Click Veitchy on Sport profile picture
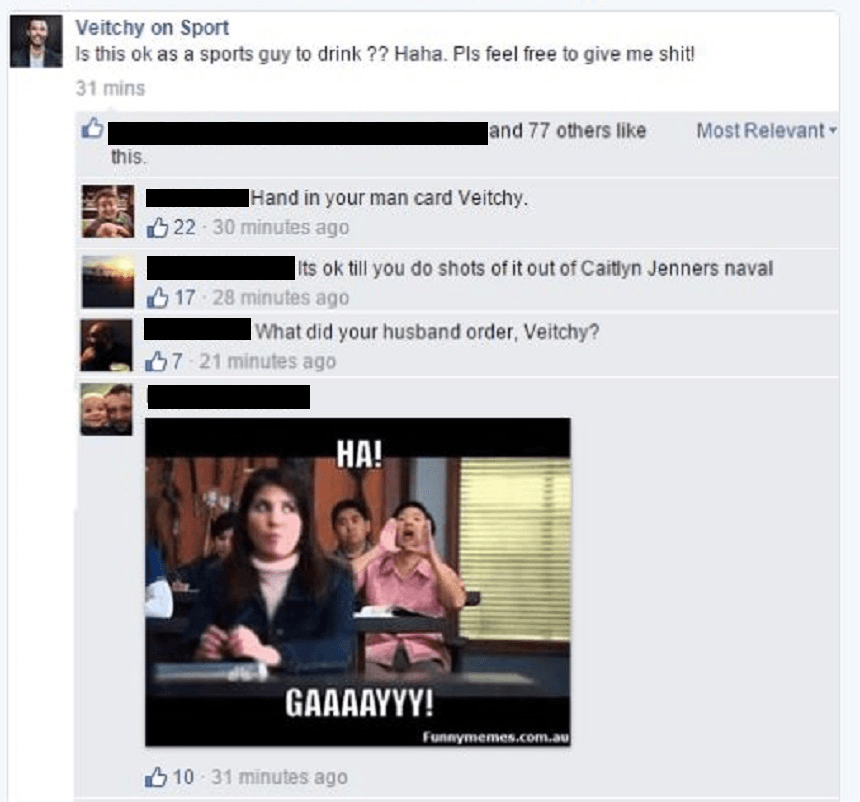 click(x=36, y=42)
